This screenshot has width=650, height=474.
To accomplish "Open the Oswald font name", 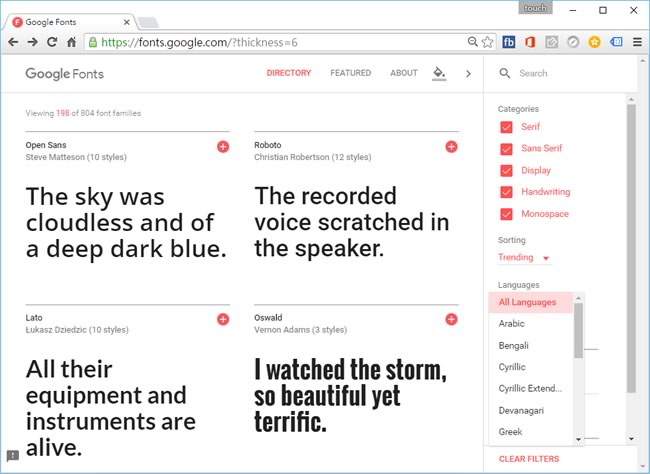I will click(x=268, y=318).
